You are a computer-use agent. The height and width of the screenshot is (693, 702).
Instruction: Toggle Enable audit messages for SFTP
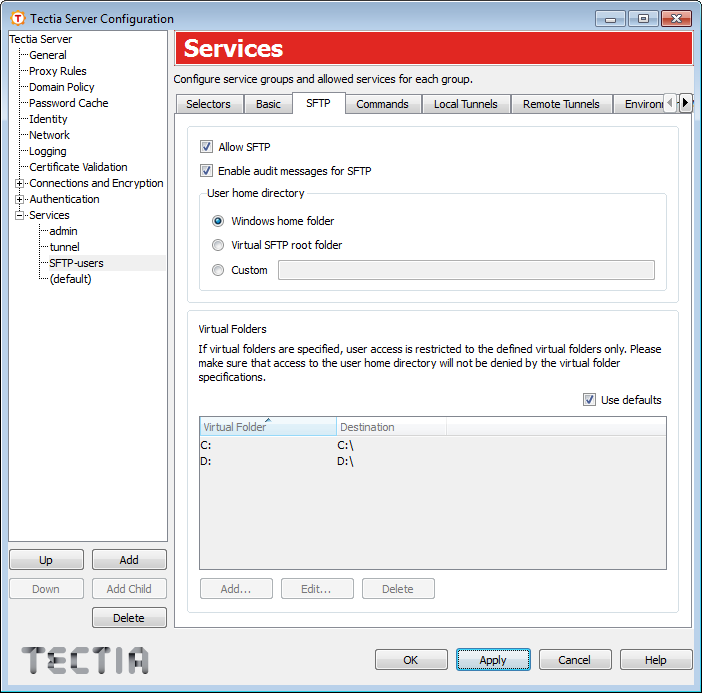(206, 171)
